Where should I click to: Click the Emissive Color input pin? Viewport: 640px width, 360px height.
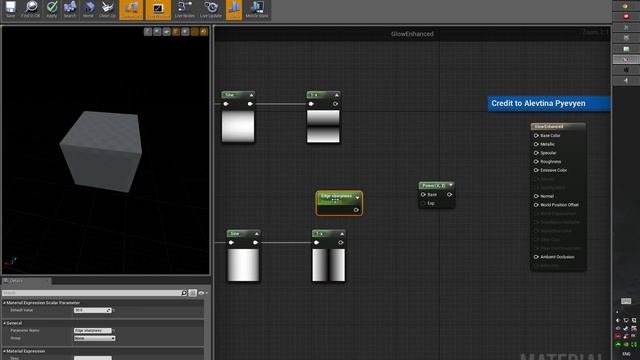(x=536, y=170)
